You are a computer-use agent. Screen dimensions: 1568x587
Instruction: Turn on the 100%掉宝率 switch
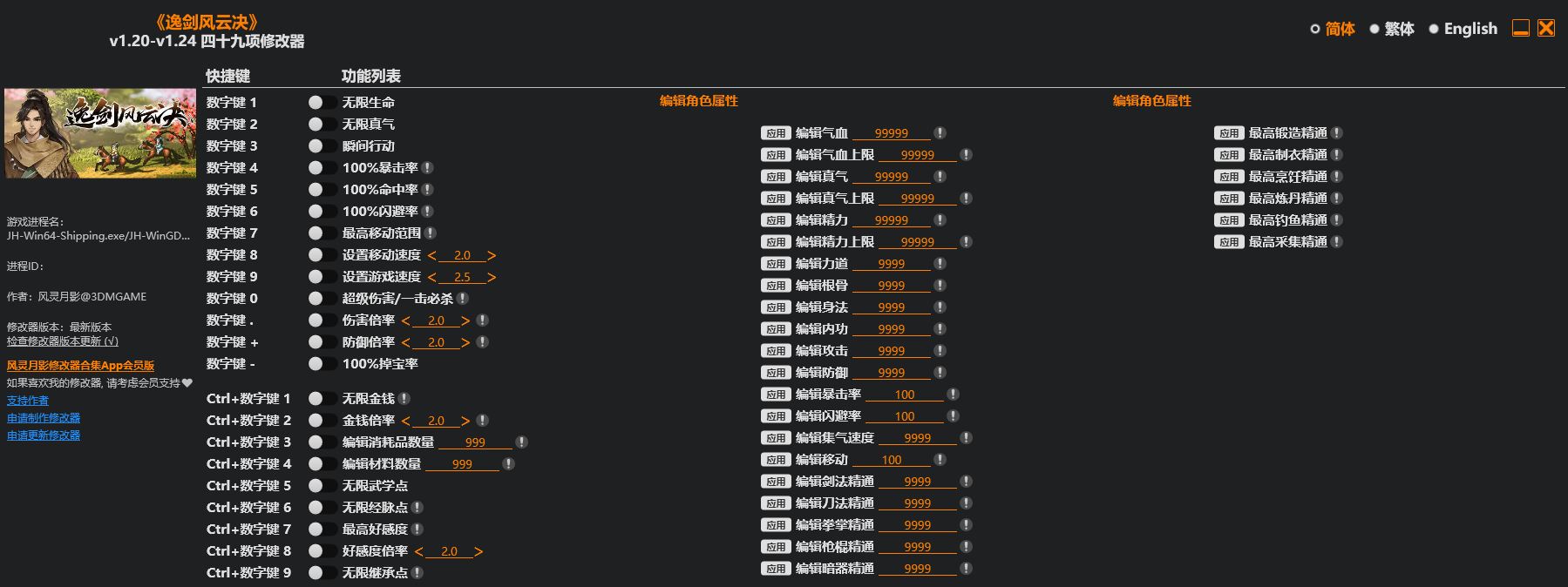tap(322, 363)
